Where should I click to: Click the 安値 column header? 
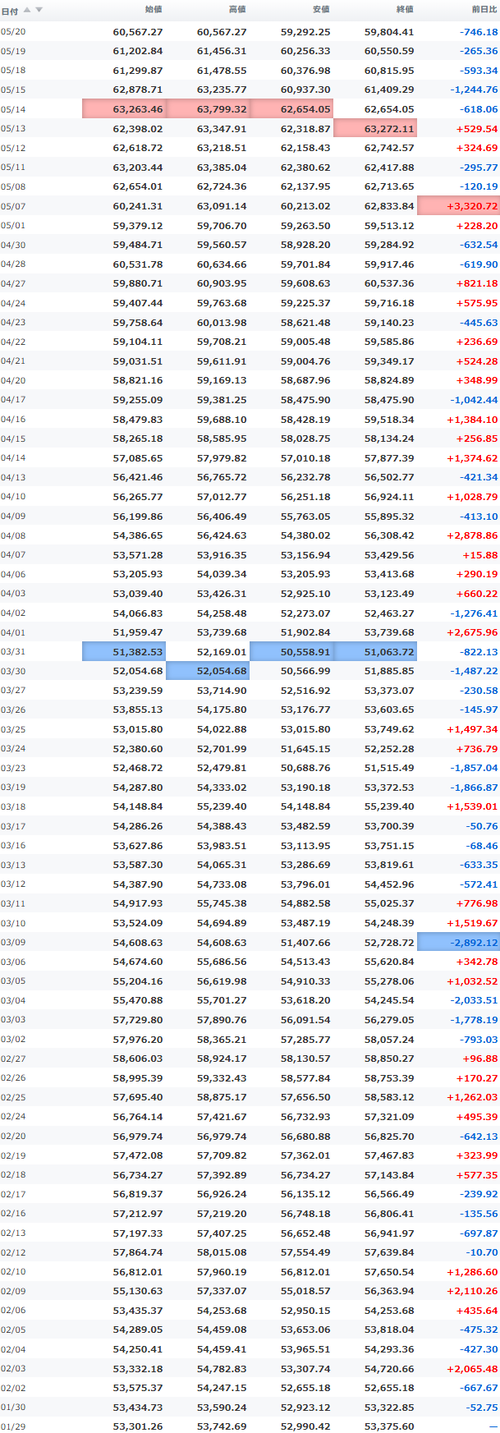pyautogui.click(x=321, y=9)
